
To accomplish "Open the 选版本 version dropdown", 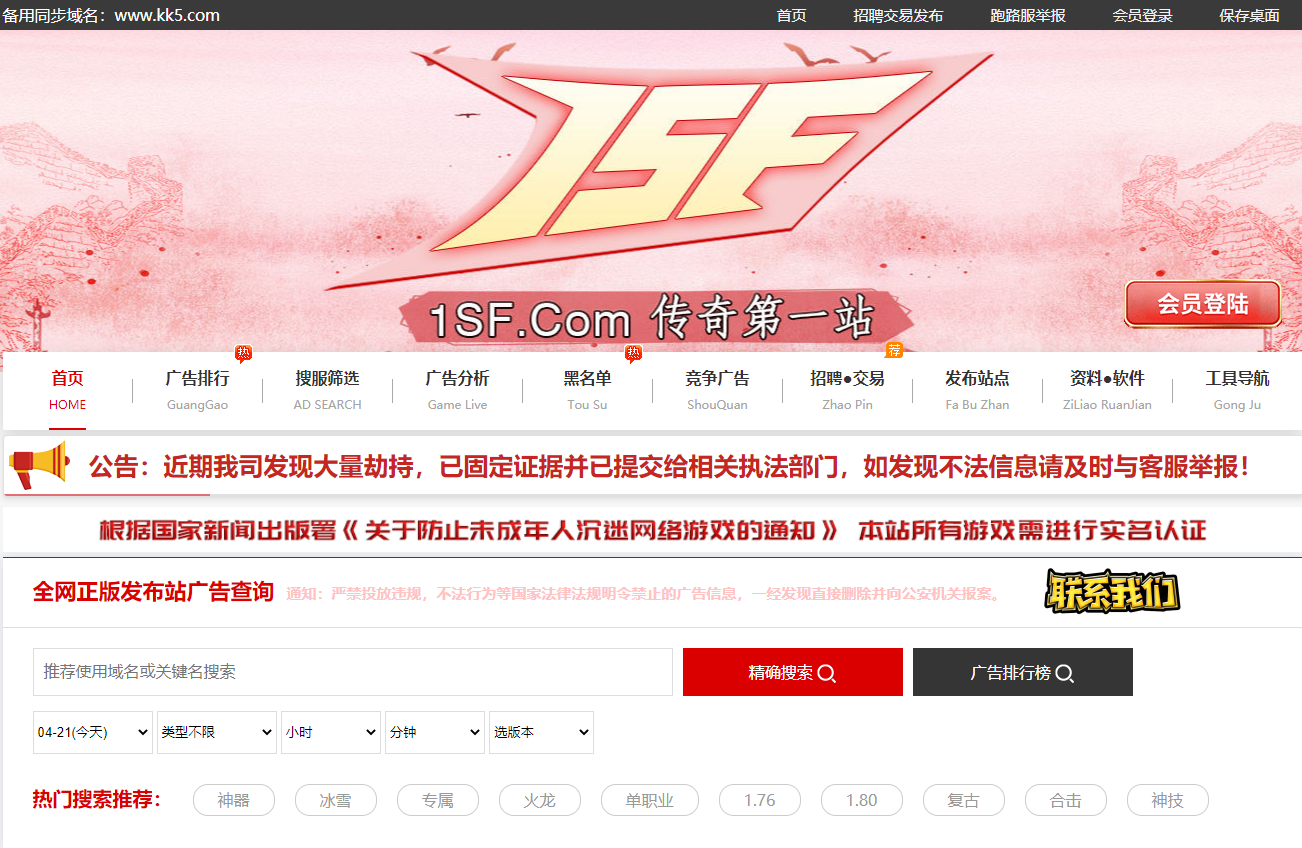I will coord(541,732).
